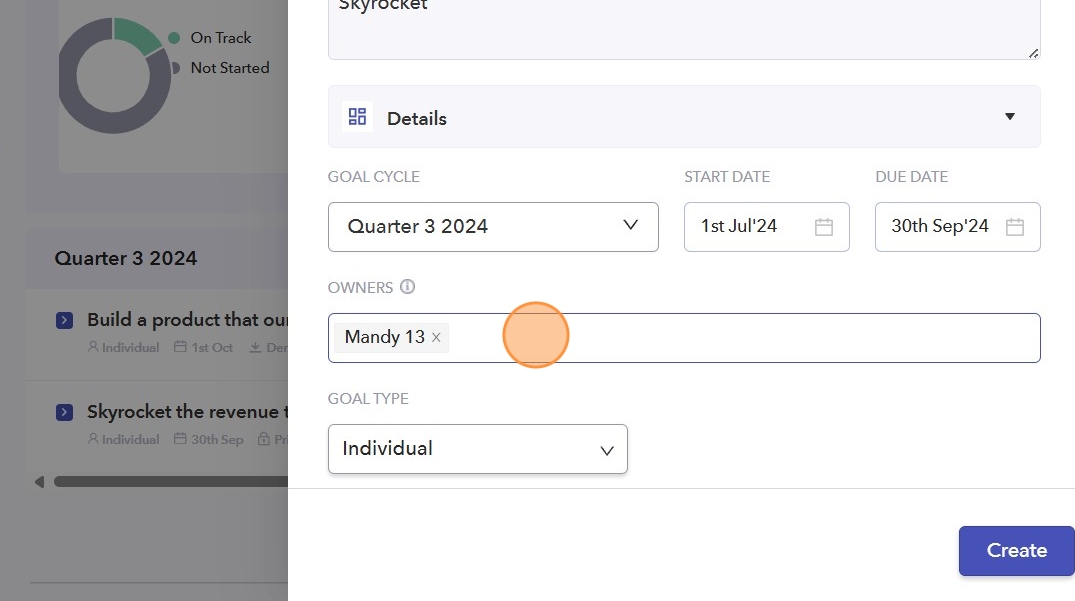Collapse the Details section arrow

pos(1009,117)
